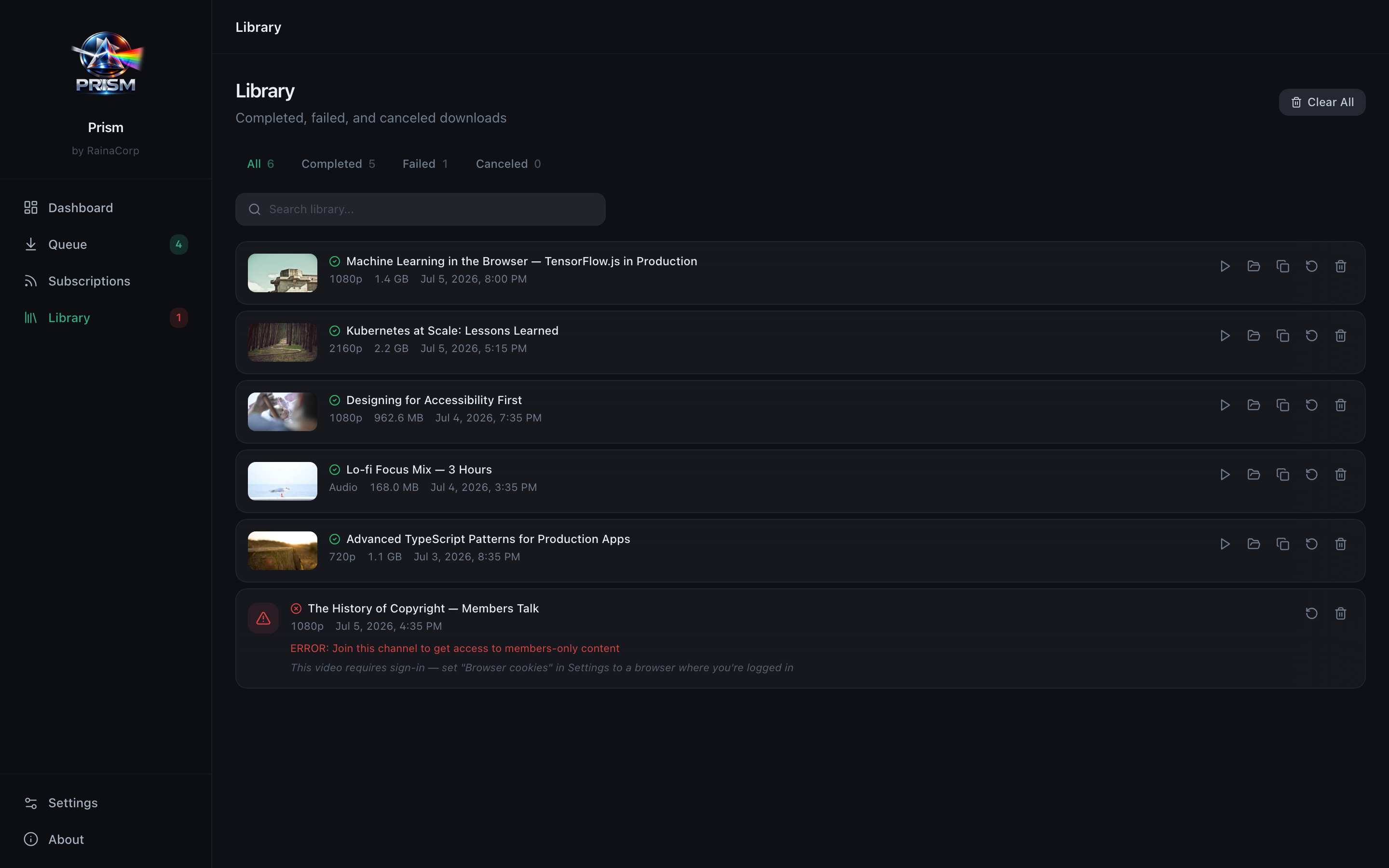Delete Designing for Accessibility First entry

[1341, 405]
